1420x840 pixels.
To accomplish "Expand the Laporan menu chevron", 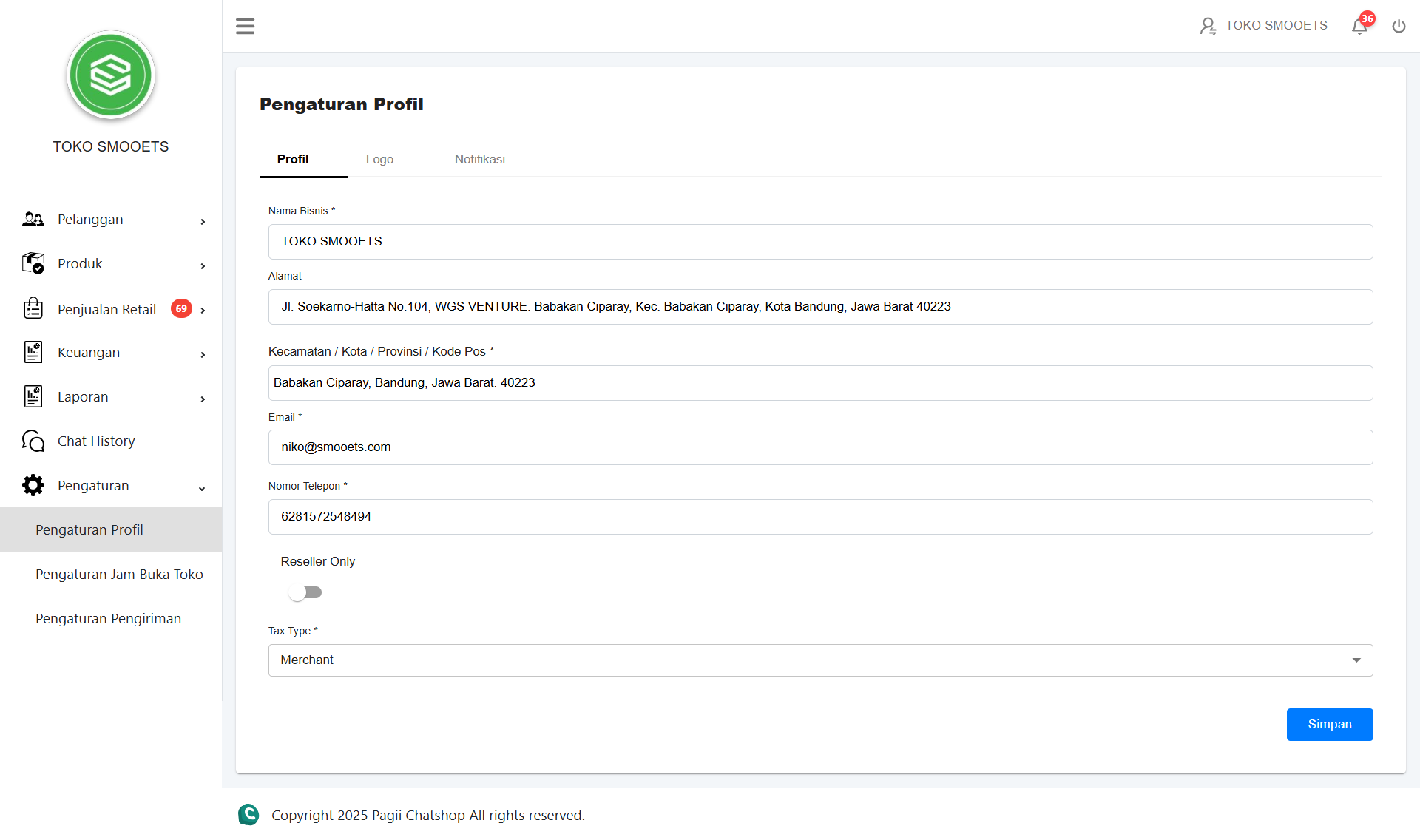I will click(x=203, y=399).
